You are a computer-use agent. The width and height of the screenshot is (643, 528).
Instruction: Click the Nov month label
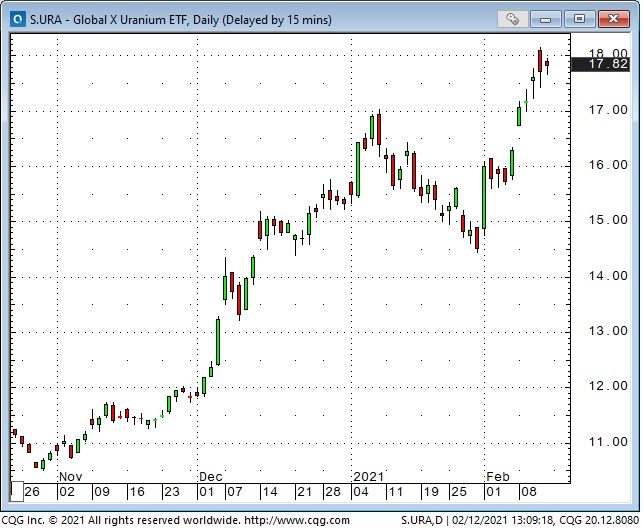pos(71,477)
